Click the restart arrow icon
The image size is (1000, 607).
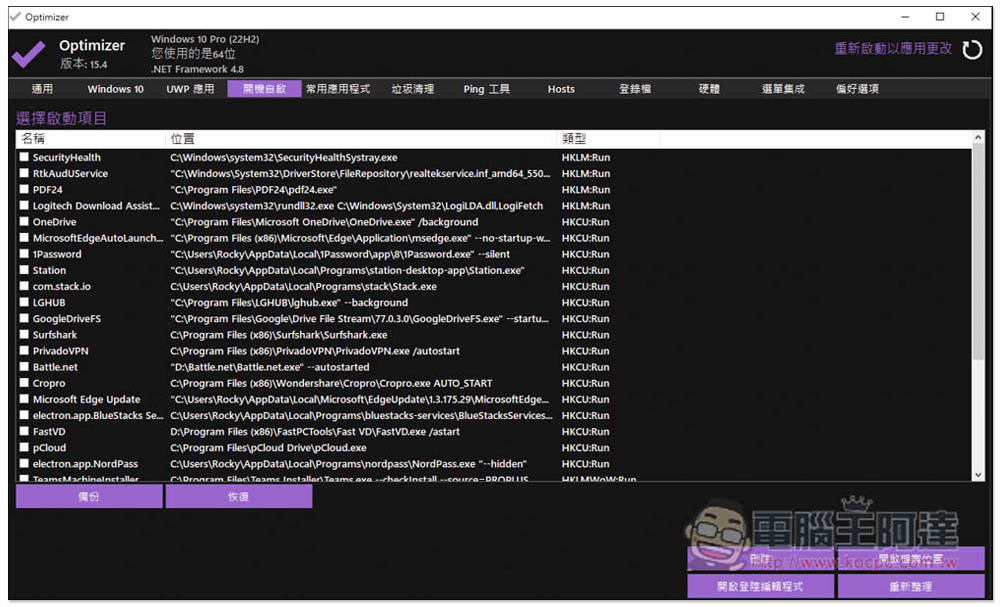(x=972, y=49)
